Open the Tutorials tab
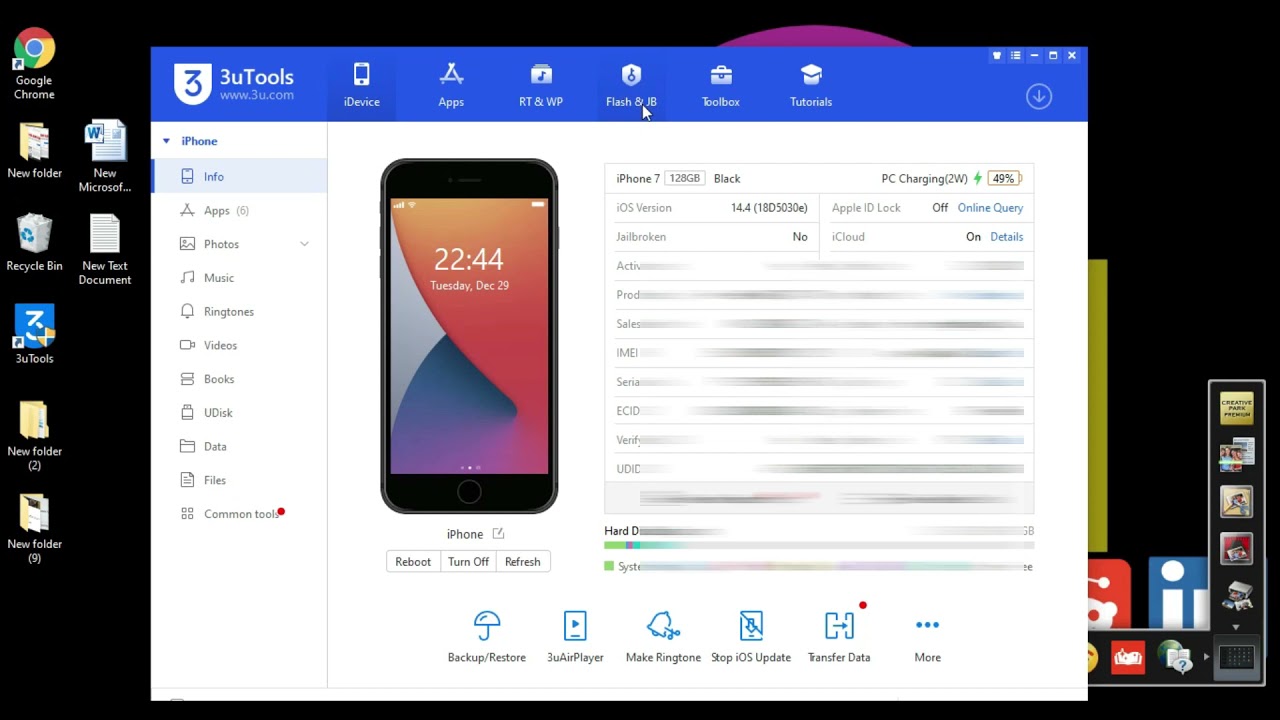Image resolution: width=1280 pixels, height=720 pixels. [x=811, y=85]
